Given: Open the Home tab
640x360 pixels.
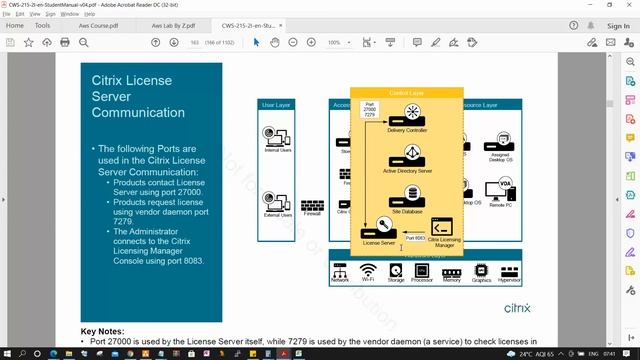Looking at the screenshot, I should click(15, 25).
